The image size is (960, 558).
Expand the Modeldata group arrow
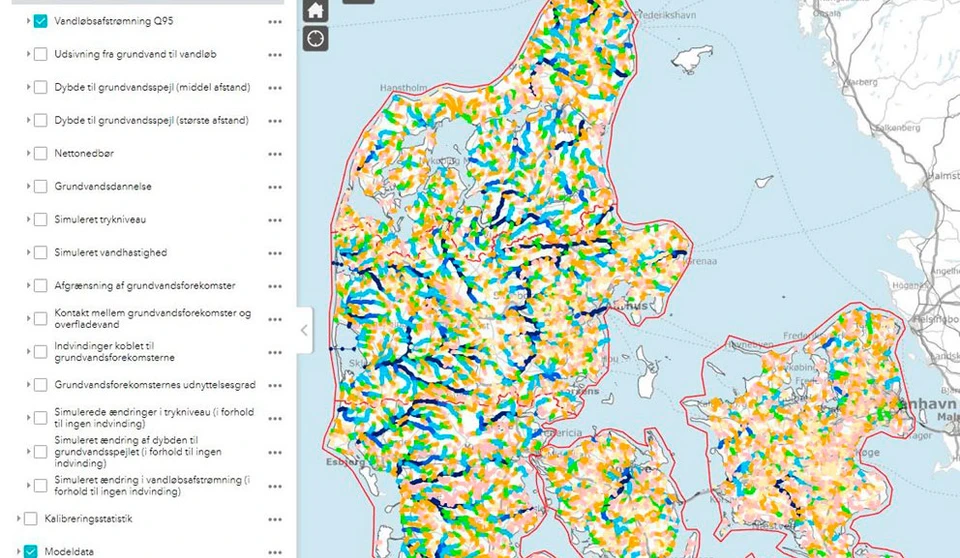[18, 551]
